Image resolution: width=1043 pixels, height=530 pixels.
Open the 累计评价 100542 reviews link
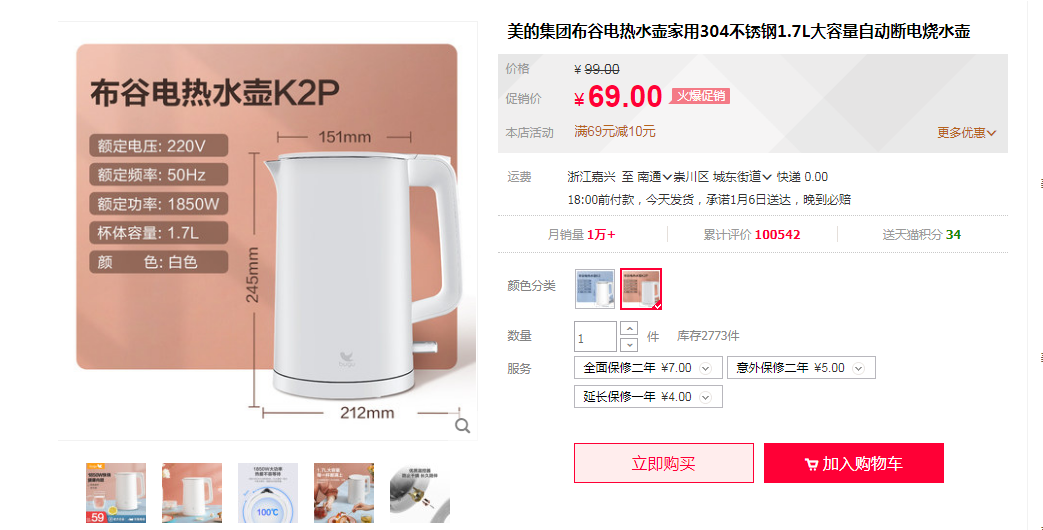[x=752, y=235]
